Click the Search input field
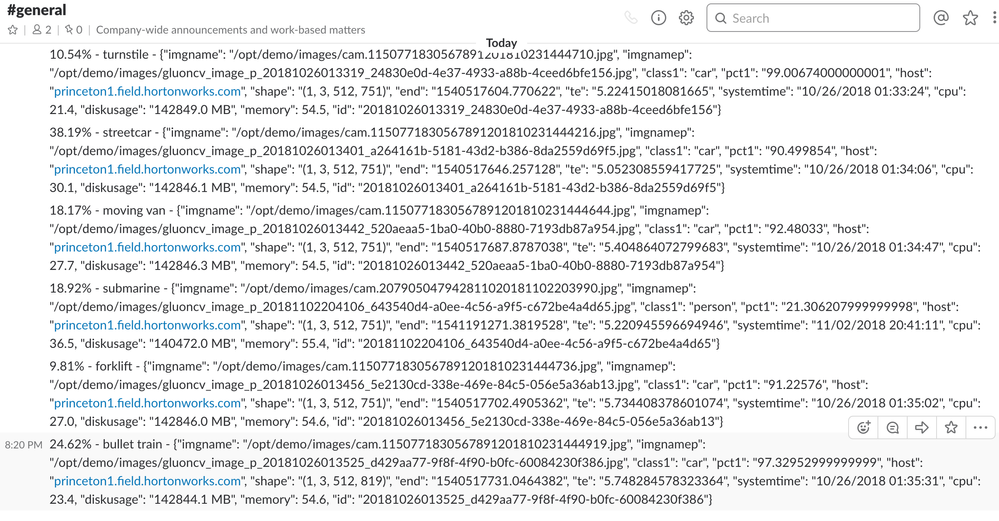999x521 pixels. (x=813, y=18)
